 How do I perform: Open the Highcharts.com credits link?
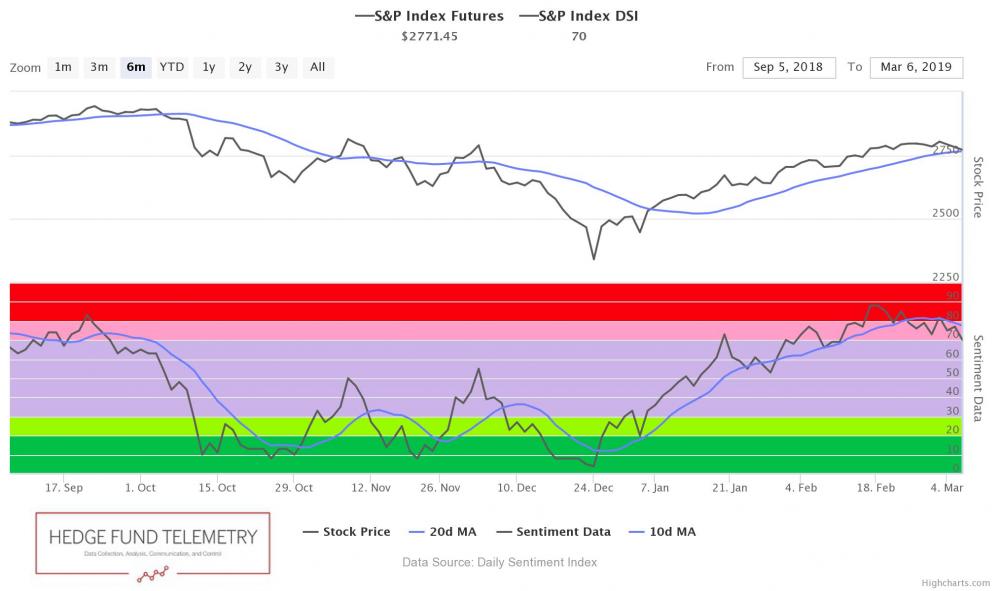(955, 583)
